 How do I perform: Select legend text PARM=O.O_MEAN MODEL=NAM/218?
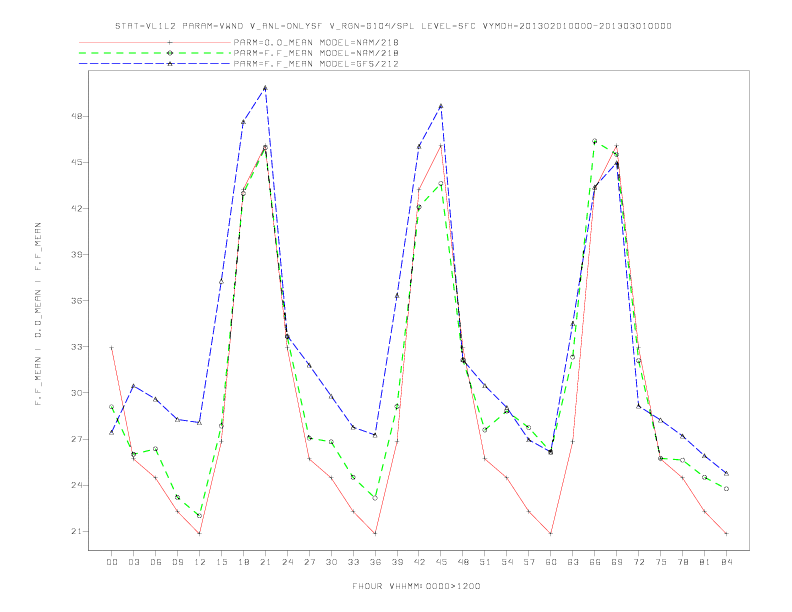[x=316, y=42]
